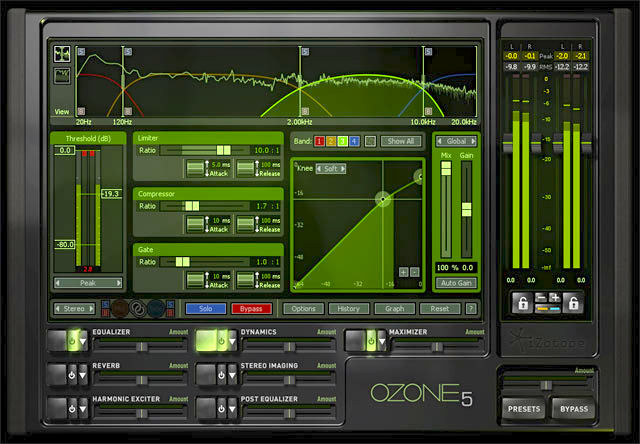Click the left padlock icon under the meters
Viewport: 640px width, 444px height.
click(x=521, y=303)
